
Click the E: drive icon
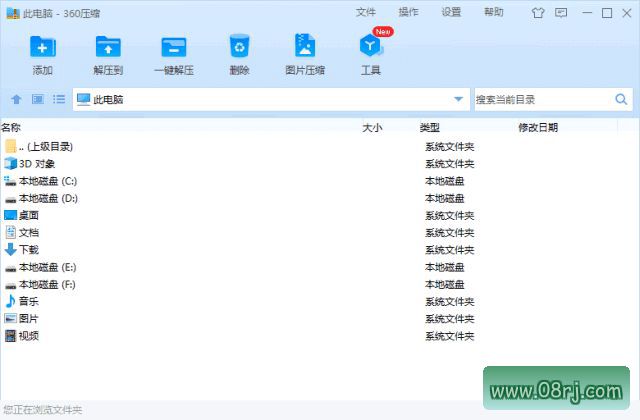pyautogui.click(x=10, y=268)
